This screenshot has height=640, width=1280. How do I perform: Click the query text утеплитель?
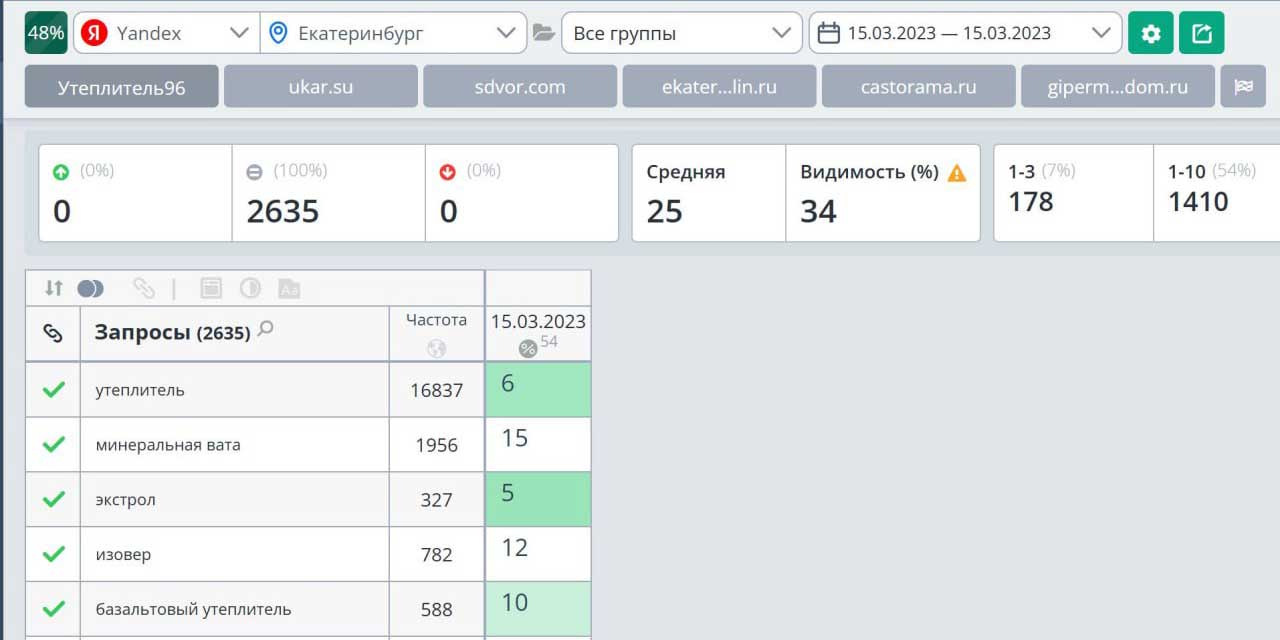pyautogui.click(x=140, y=390)
